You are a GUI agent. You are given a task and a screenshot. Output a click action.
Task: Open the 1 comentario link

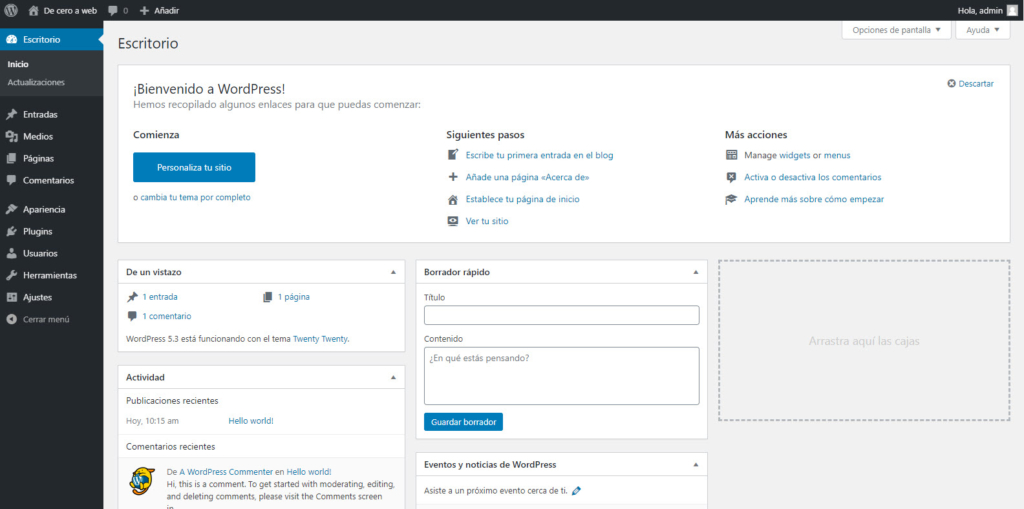167,316
